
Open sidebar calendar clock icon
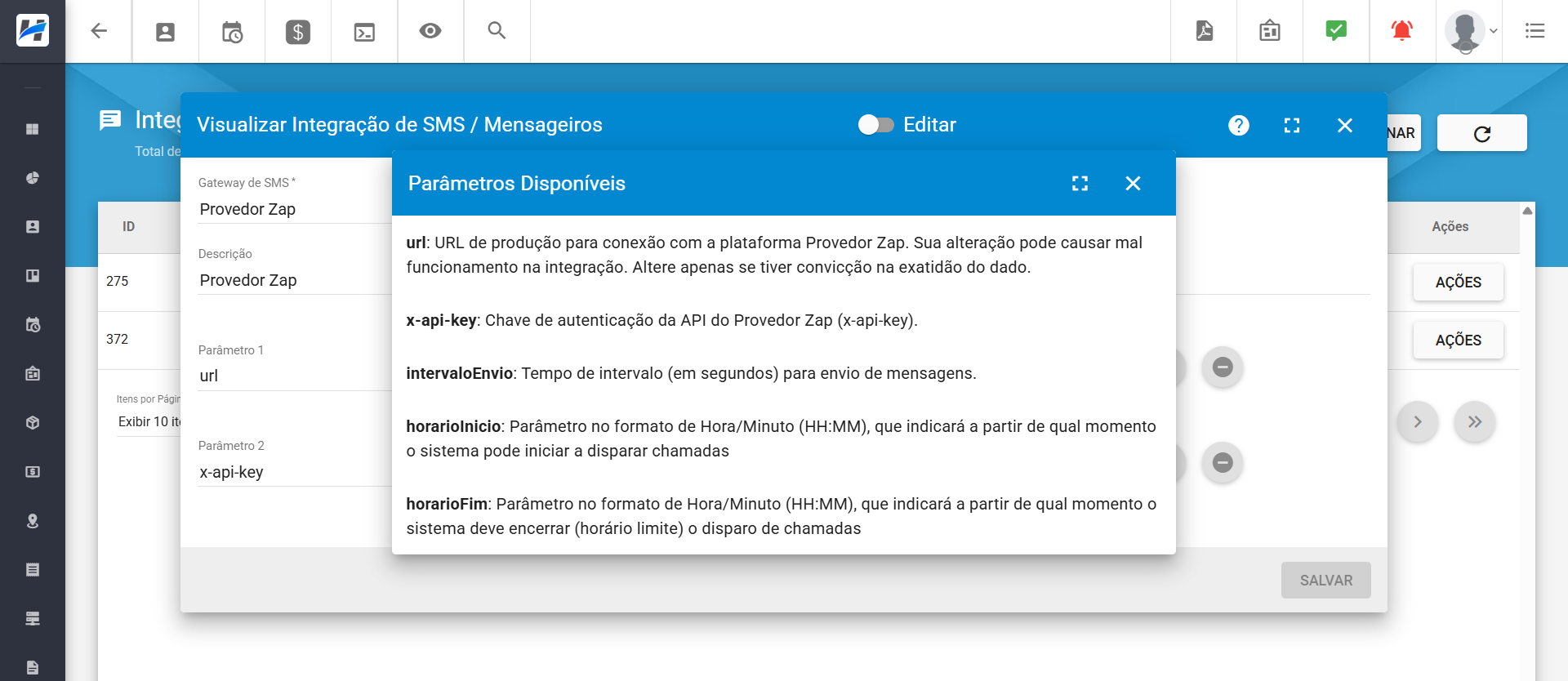coord(33,325)
